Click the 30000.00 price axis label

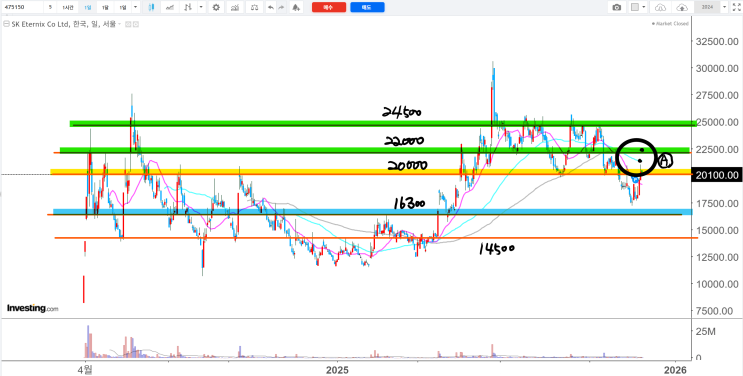(x=717, y=68)
